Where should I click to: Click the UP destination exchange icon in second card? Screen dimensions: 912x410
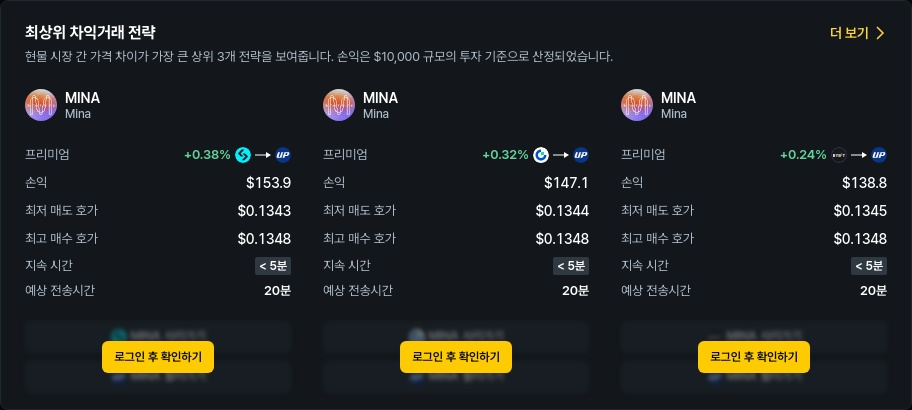581,155
